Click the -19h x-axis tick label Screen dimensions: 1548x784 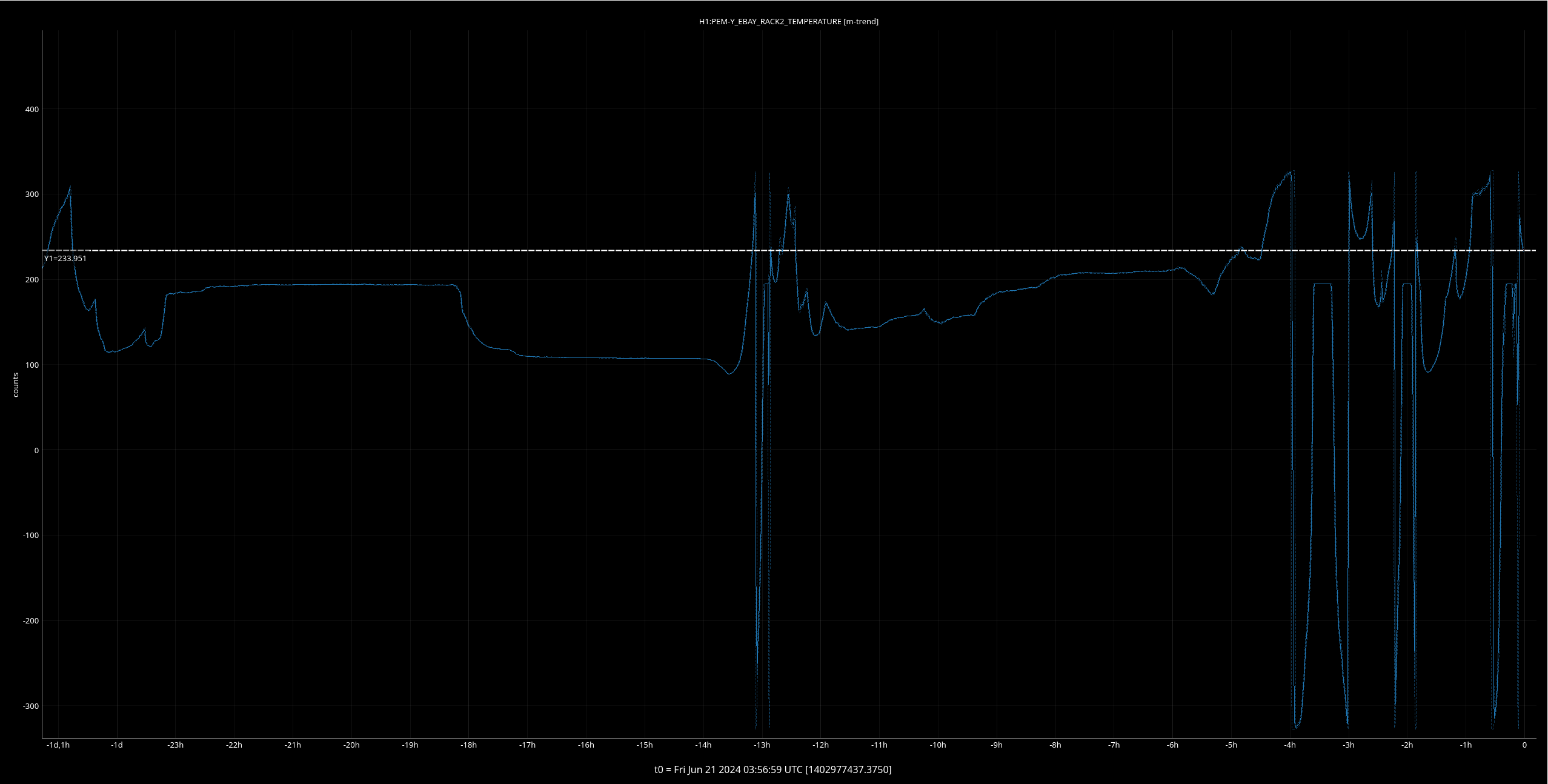410,745
